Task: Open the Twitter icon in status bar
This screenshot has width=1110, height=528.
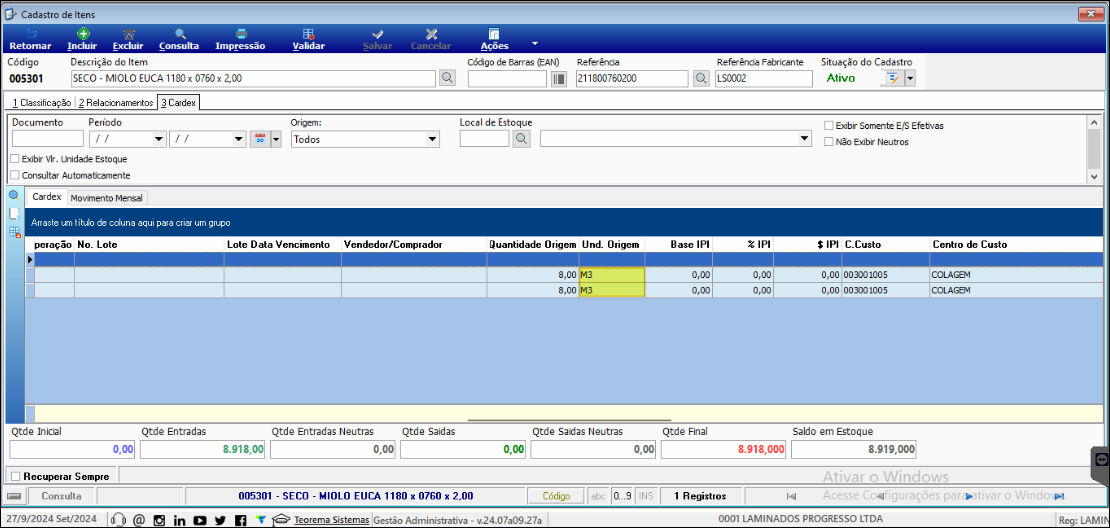Action: pyautogui.click(x=220, y=520)
